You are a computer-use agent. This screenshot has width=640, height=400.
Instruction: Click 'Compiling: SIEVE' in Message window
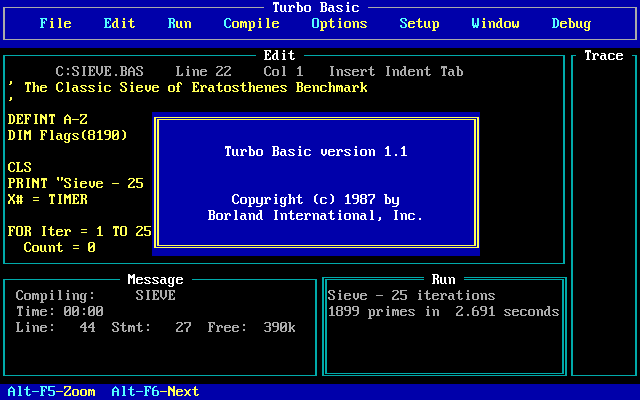(96, 295)
